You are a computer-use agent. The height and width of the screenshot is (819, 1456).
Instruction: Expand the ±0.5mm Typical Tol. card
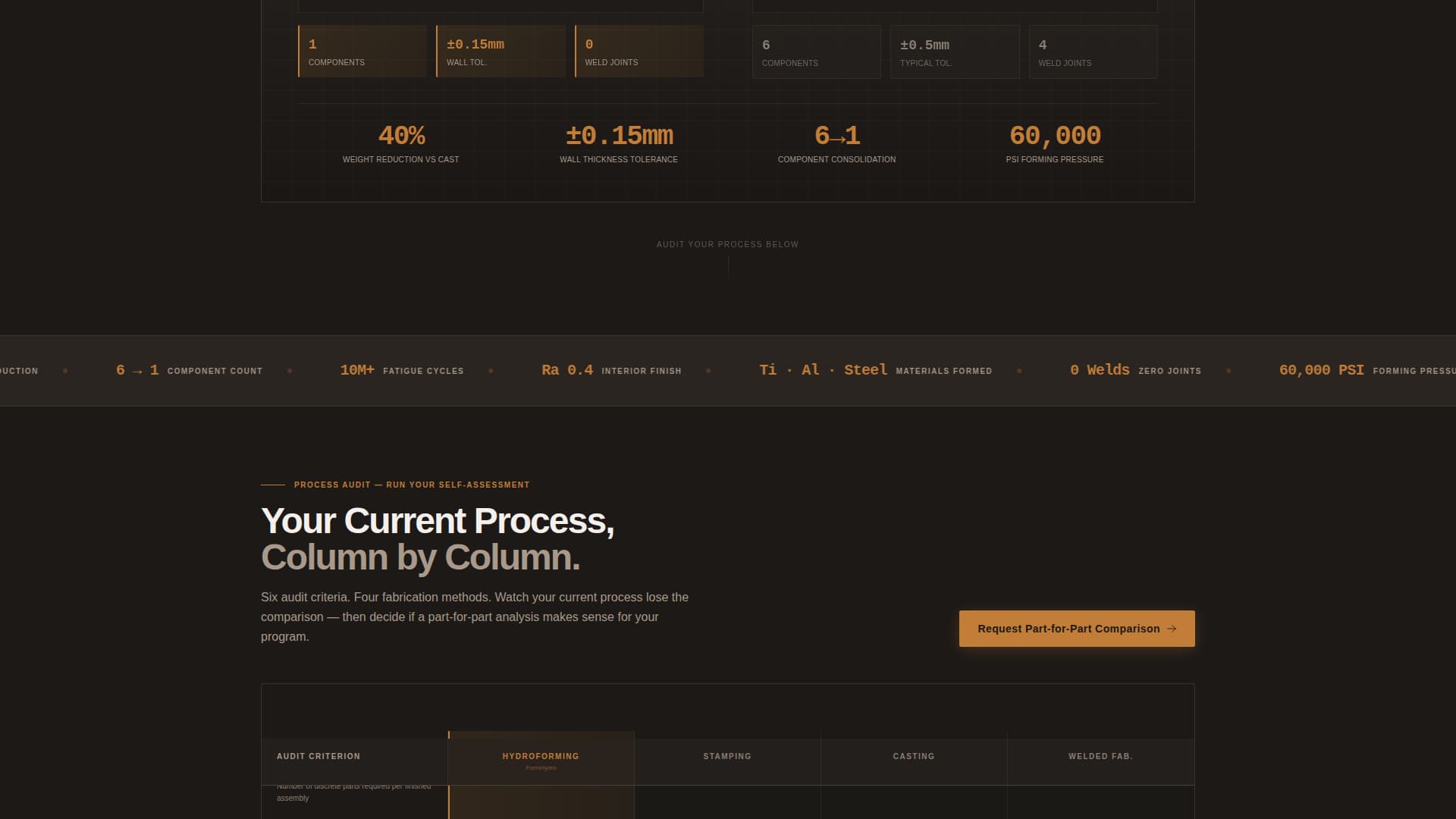point(954,52)
